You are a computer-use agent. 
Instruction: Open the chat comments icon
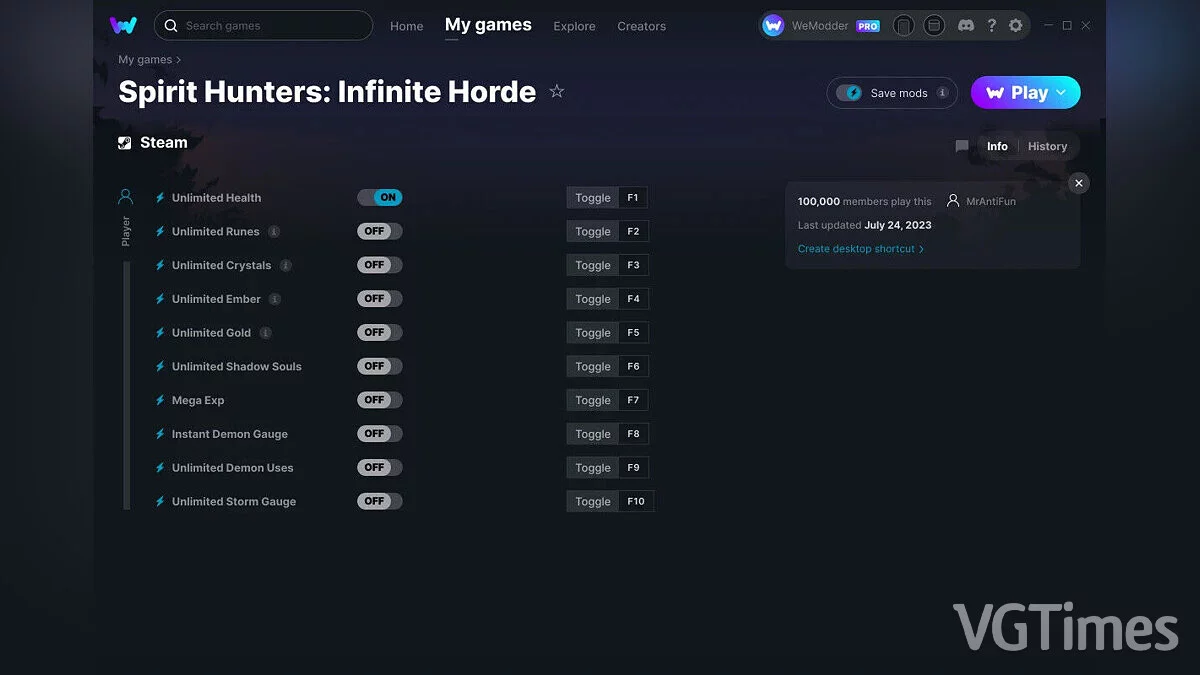click(x=962, y=146)
